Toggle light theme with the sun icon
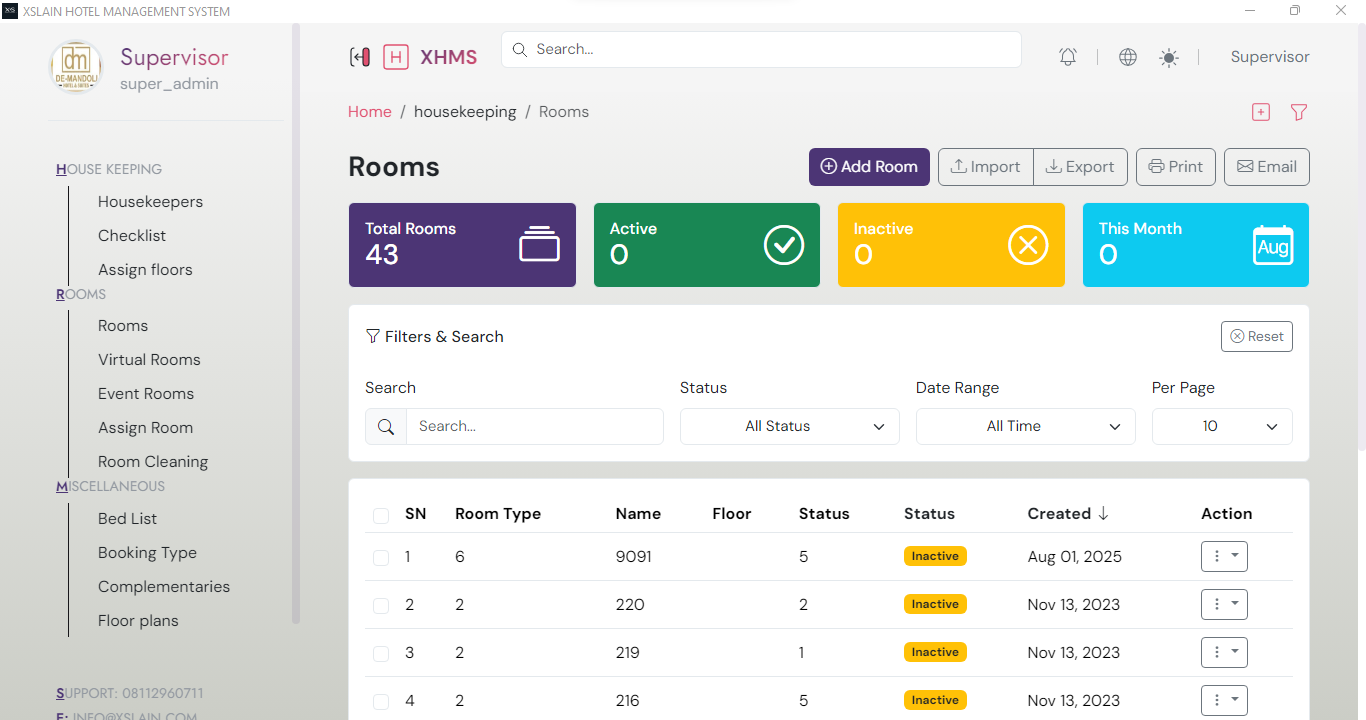This screenshot has width=1366, height=720. click(1168, 56)
